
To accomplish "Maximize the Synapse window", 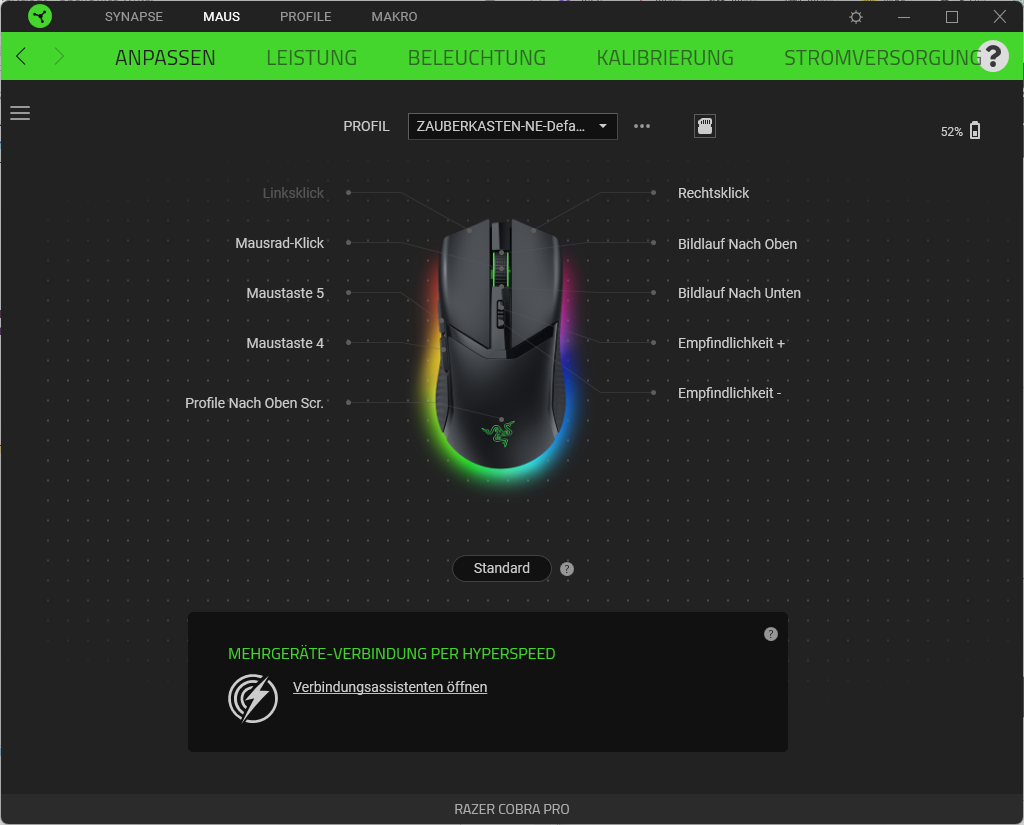I will [952, 17].
